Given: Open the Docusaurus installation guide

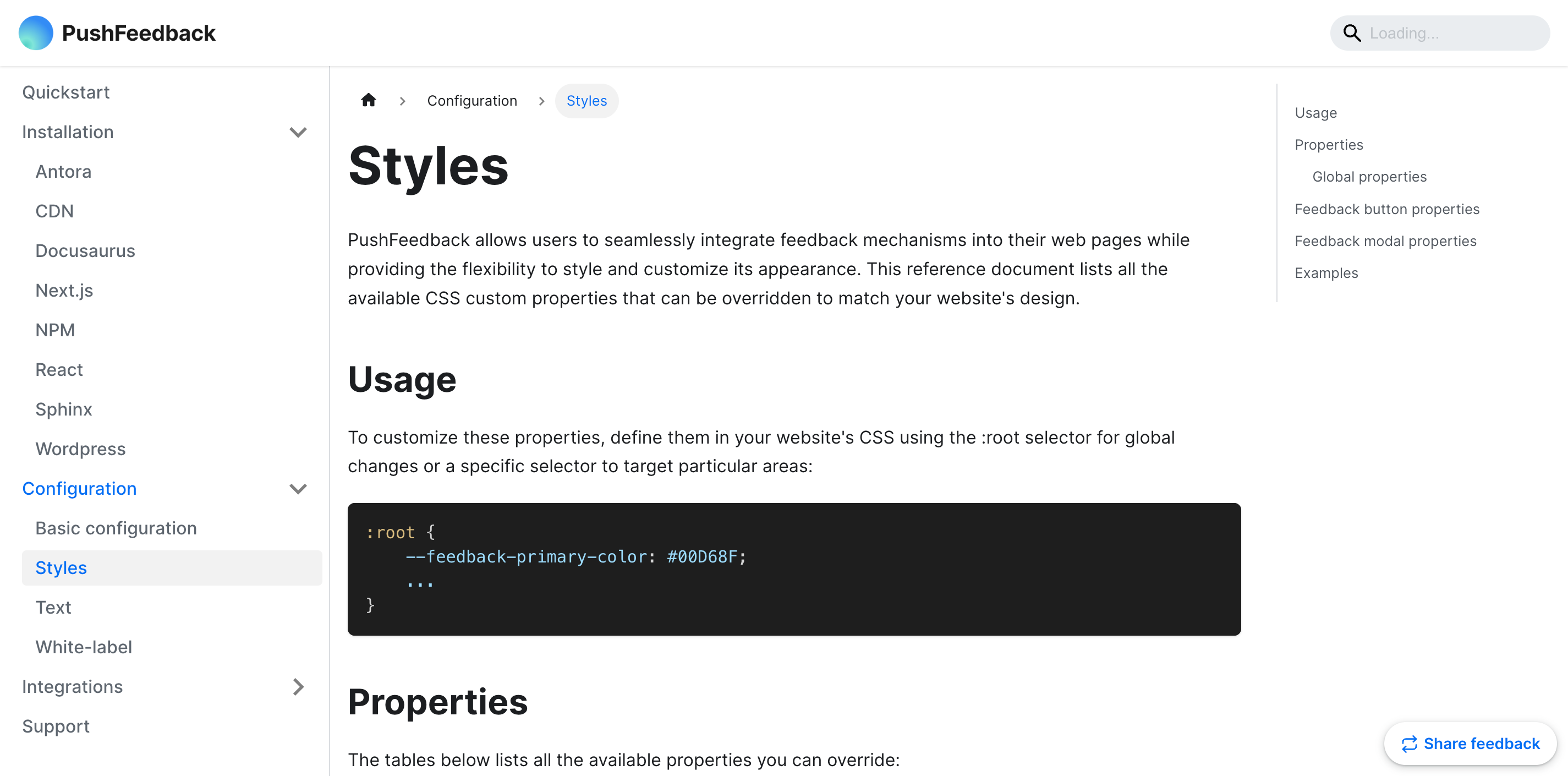Looking at the screenshot, I should point(85,251).
